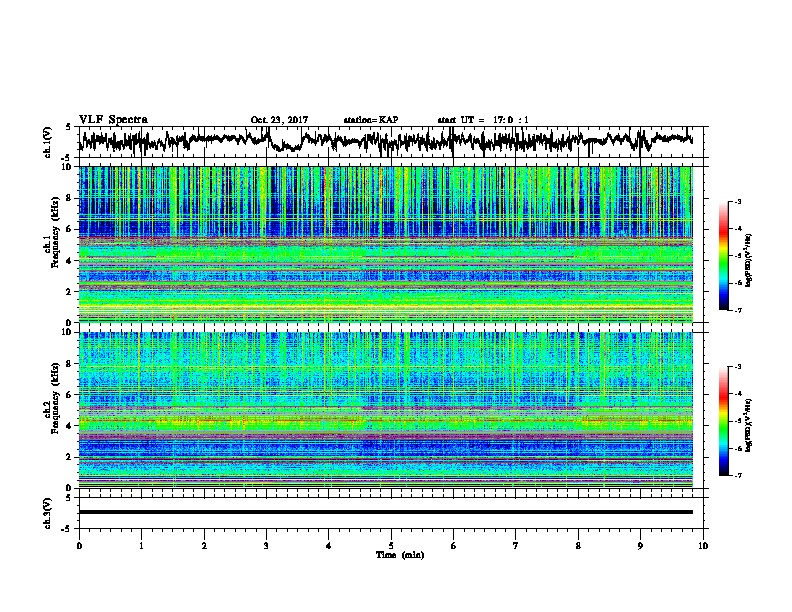Click the ch.2 color bar PSD unit label
The height and width of the screenshot is (612, 792).
tap(749, 425)
